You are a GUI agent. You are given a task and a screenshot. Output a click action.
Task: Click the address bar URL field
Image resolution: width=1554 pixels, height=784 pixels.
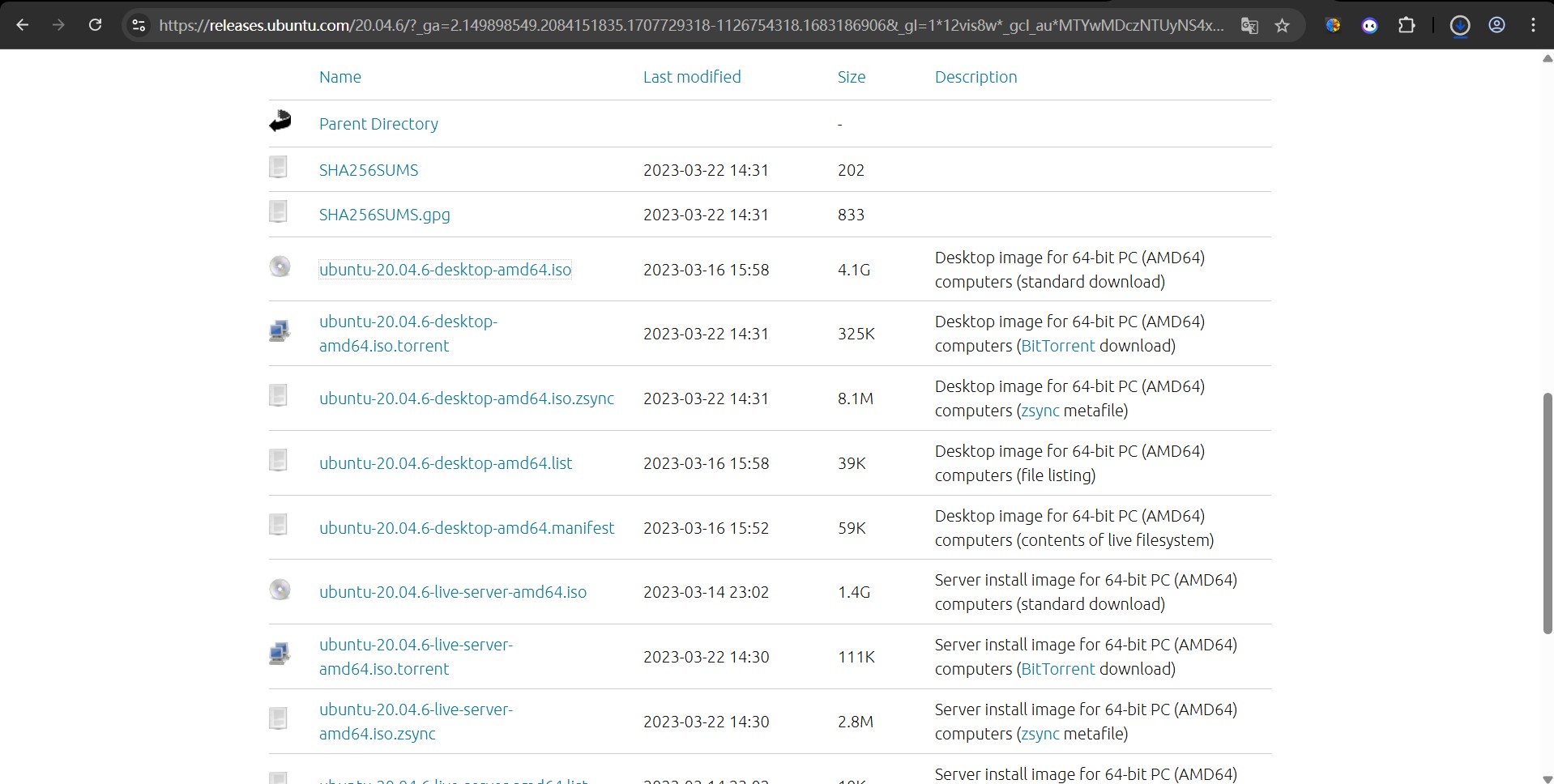pos(691,25)
